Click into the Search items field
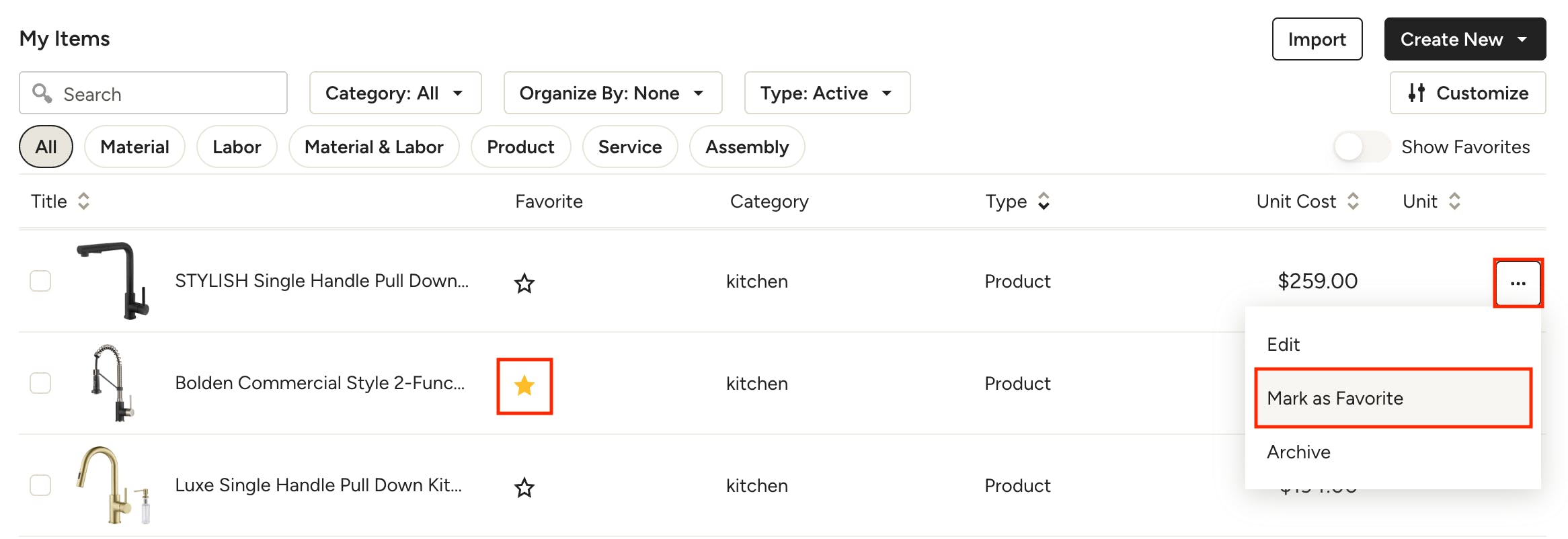Viewport: 1568px width, 539px height. [153, 93]
